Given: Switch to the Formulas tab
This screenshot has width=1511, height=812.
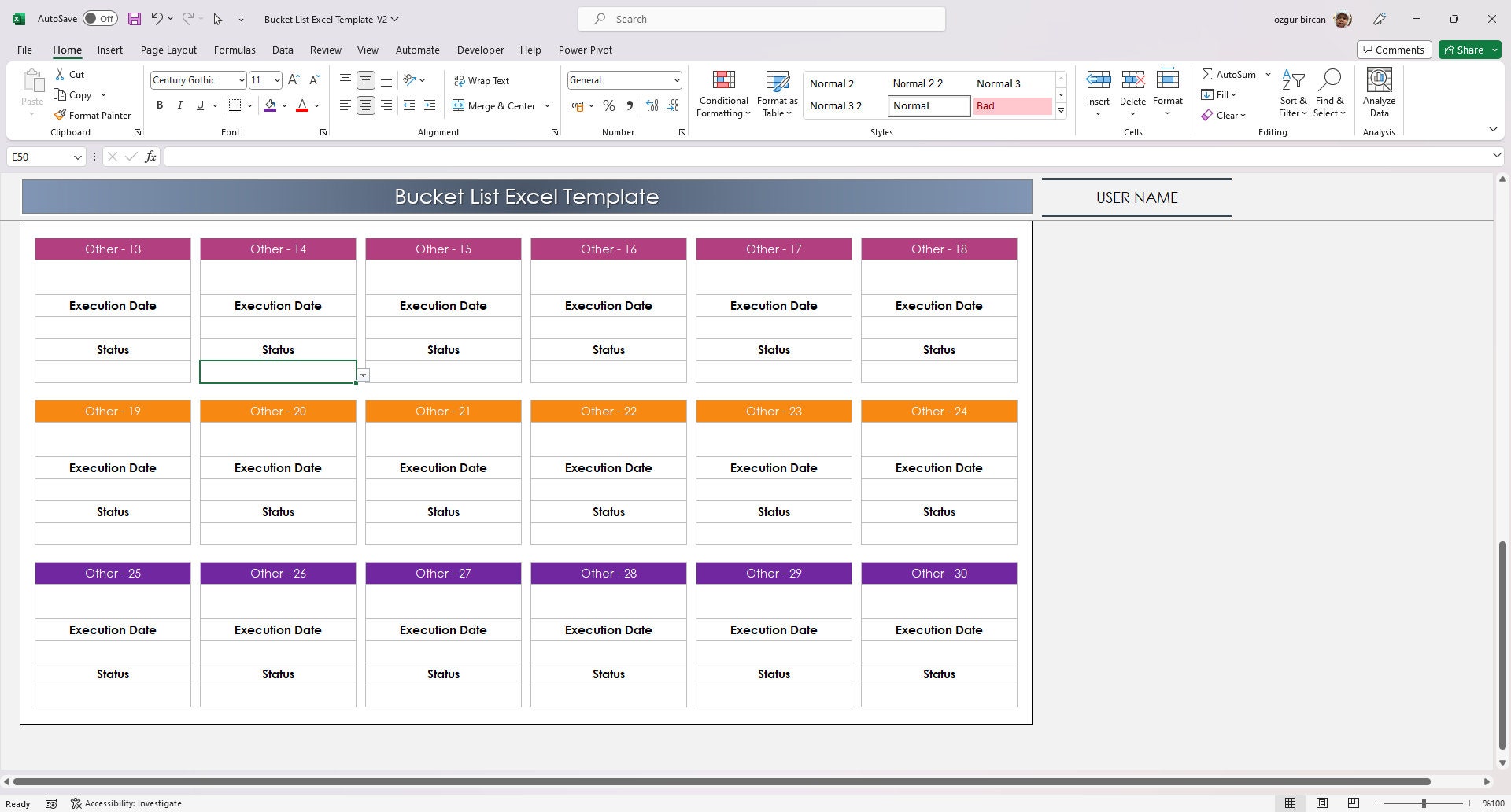Looking at the screenshot, I should pyautogui.click(x=235, y=50).
